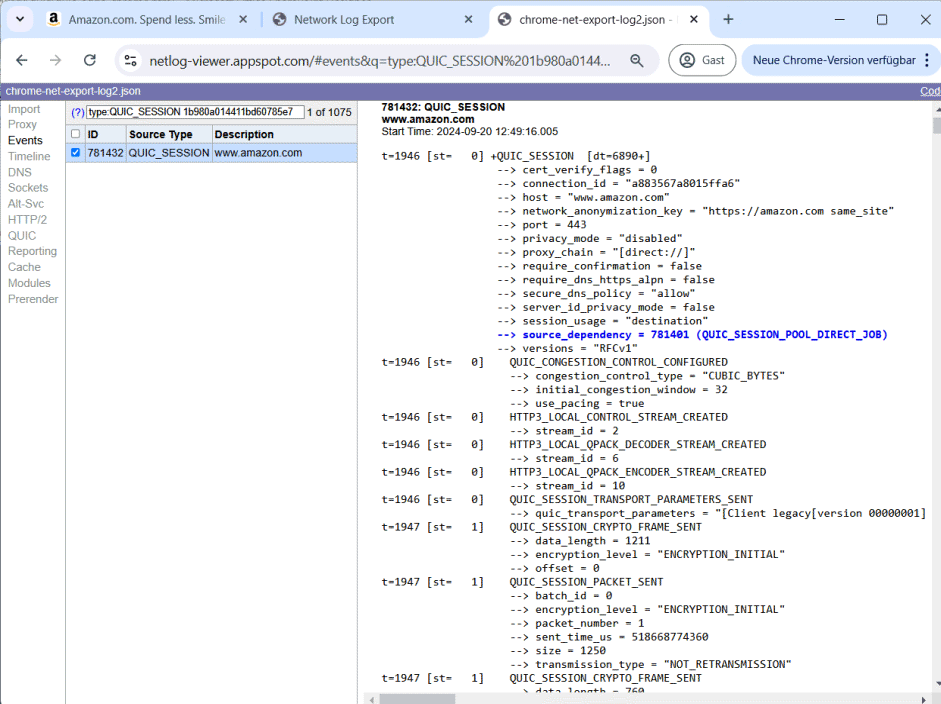This screenshot has width=941, height=704.
Task: Click the event filter text box
Action: tap(195, 112)
